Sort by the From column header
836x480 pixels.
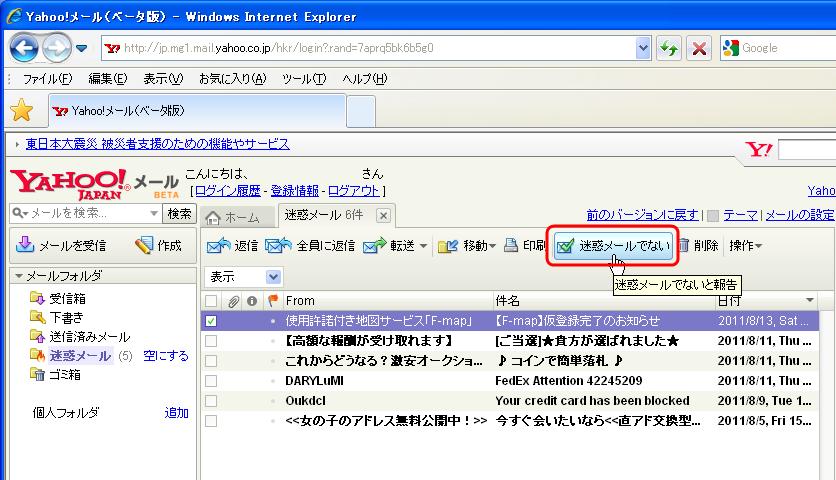pyautogui.click(x=300, y=301)
